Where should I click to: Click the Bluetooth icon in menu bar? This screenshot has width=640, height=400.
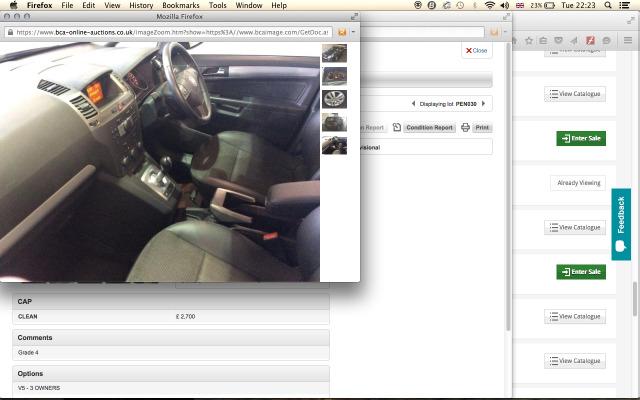(475, 5)
